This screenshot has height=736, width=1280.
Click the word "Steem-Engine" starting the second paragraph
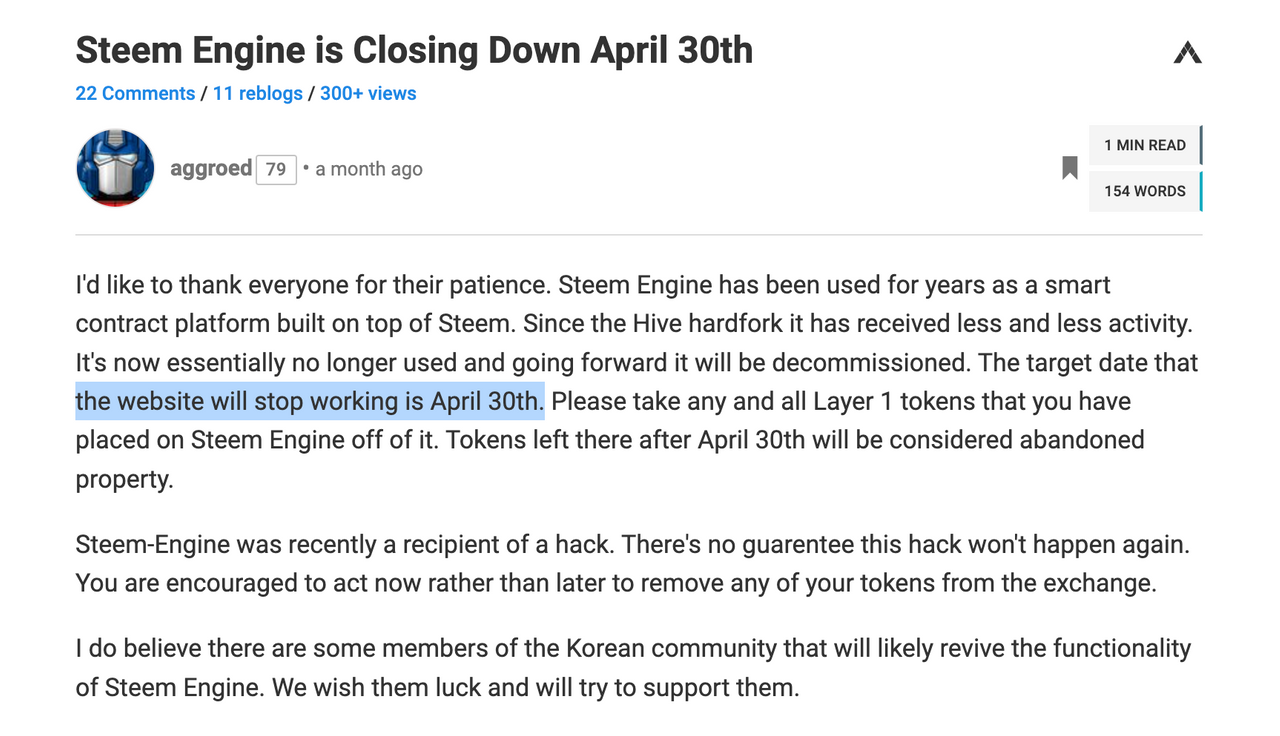[152, 545]
